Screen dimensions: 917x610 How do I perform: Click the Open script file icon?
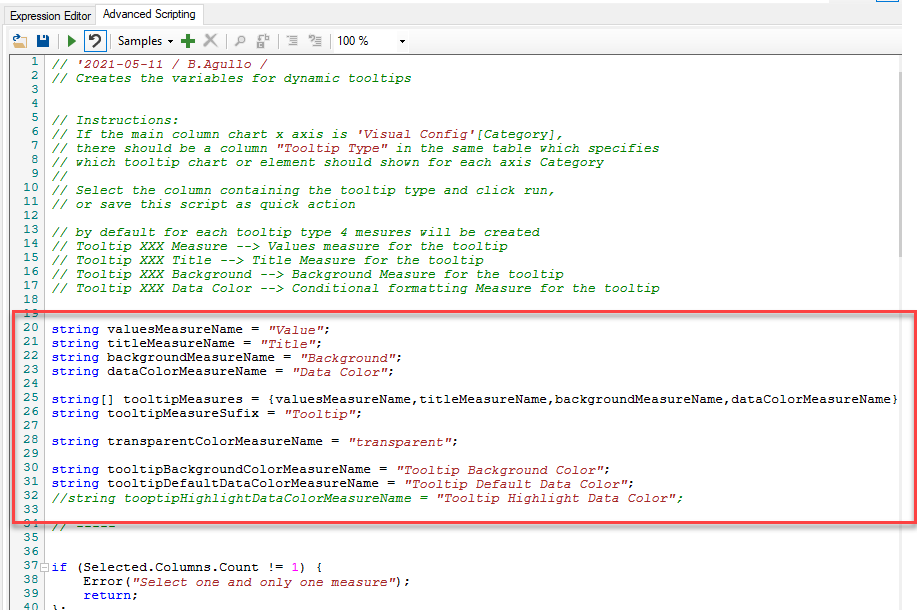[x=20, y=41]
